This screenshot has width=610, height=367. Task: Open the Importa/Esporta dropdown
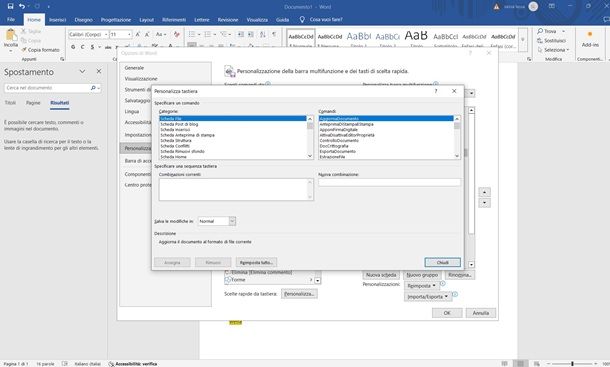pyautogui.click(x=428, y=297)
